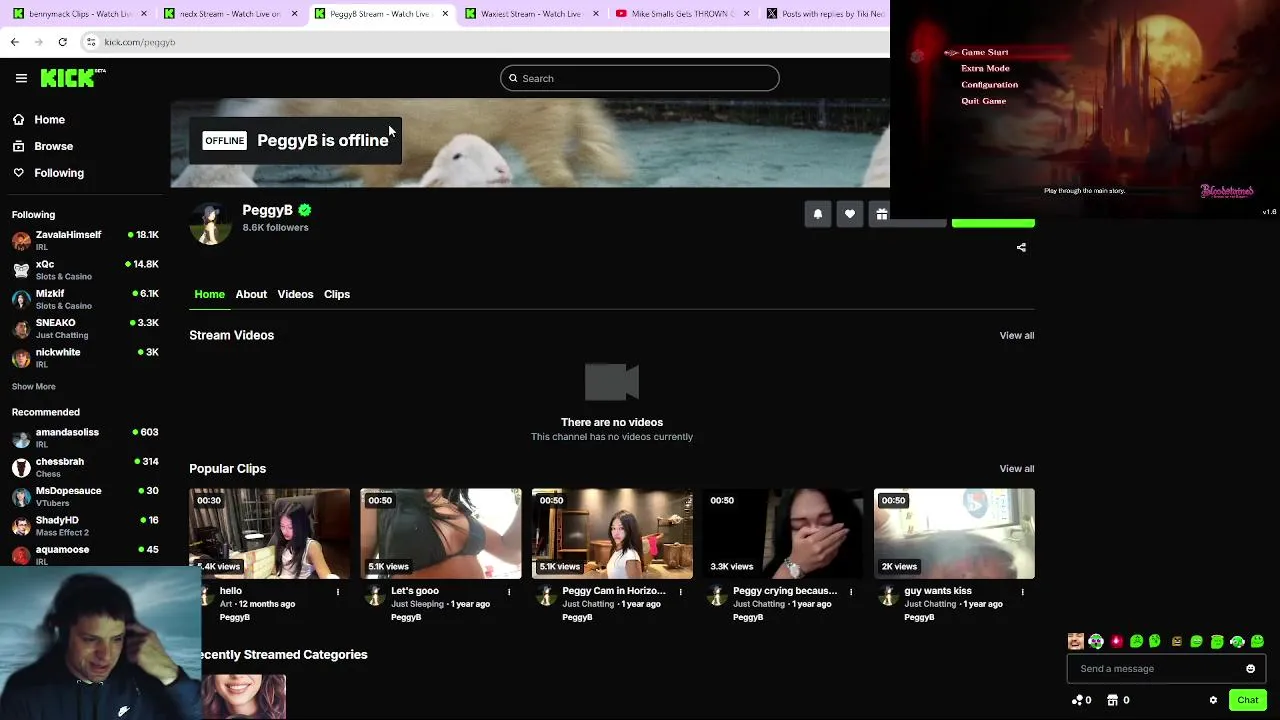The width and height of the screenshot is (1280, 720).
Task: Select Quit Game in Bloodstained game menu
Action: 983,101
